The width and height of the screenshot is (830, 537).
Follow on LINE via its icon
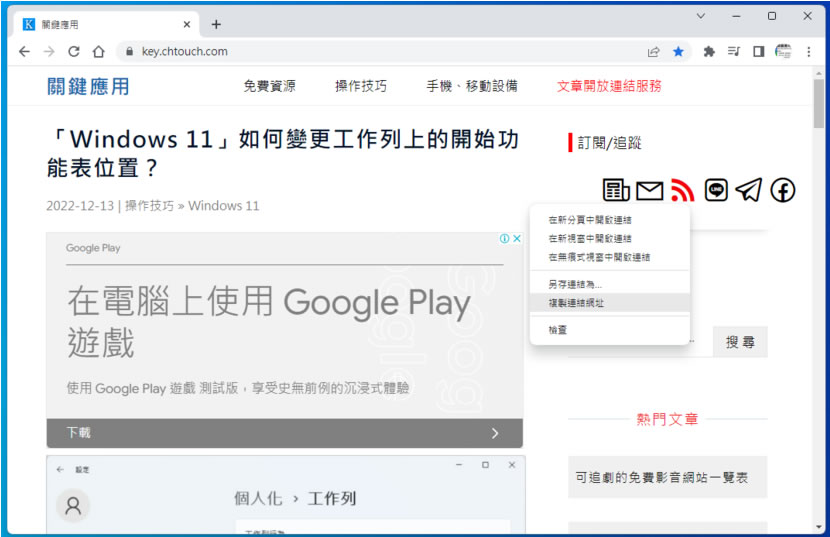716,190
